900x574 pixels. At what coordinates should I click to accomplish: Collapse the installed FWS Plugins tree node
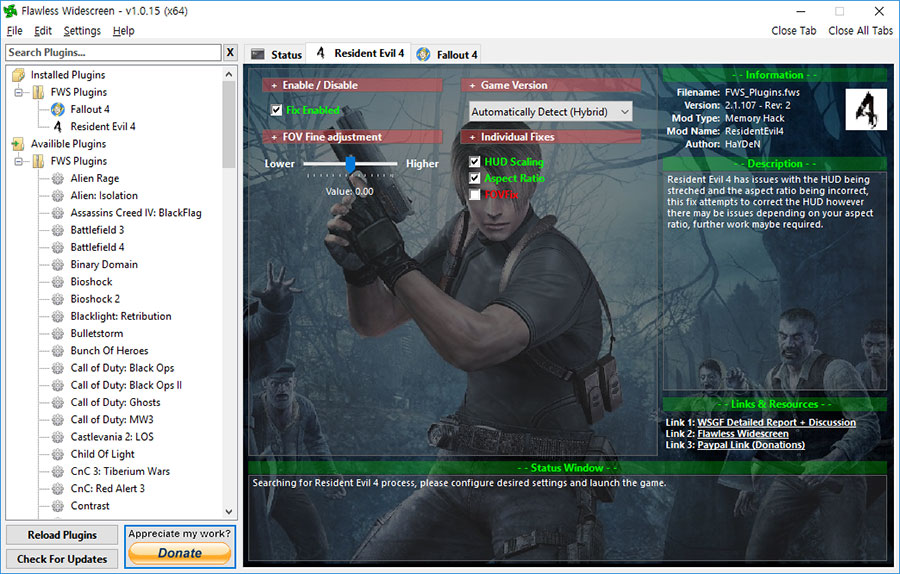click(x=19, y=92)
